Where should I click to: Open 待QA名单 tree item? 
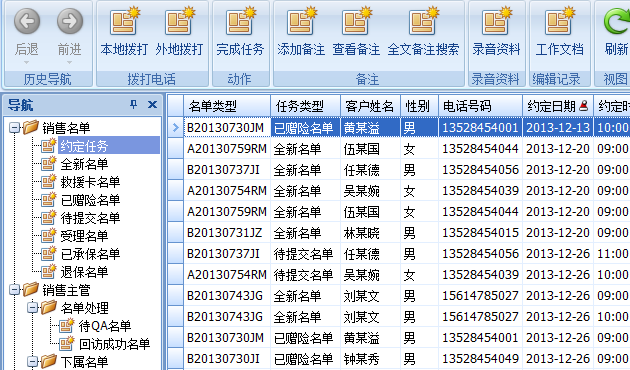[x=104, y=326]
